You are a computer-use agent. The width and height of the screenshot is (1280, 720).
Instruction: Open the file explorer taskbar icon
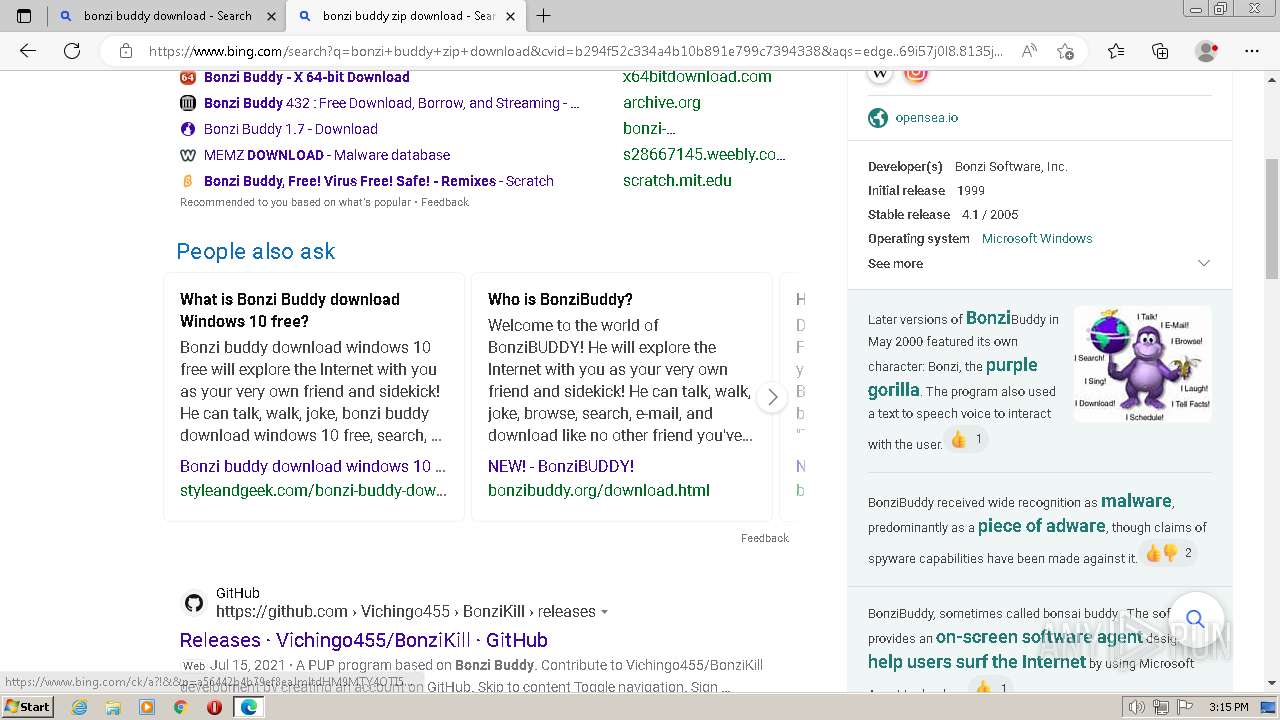click(113, 707)
